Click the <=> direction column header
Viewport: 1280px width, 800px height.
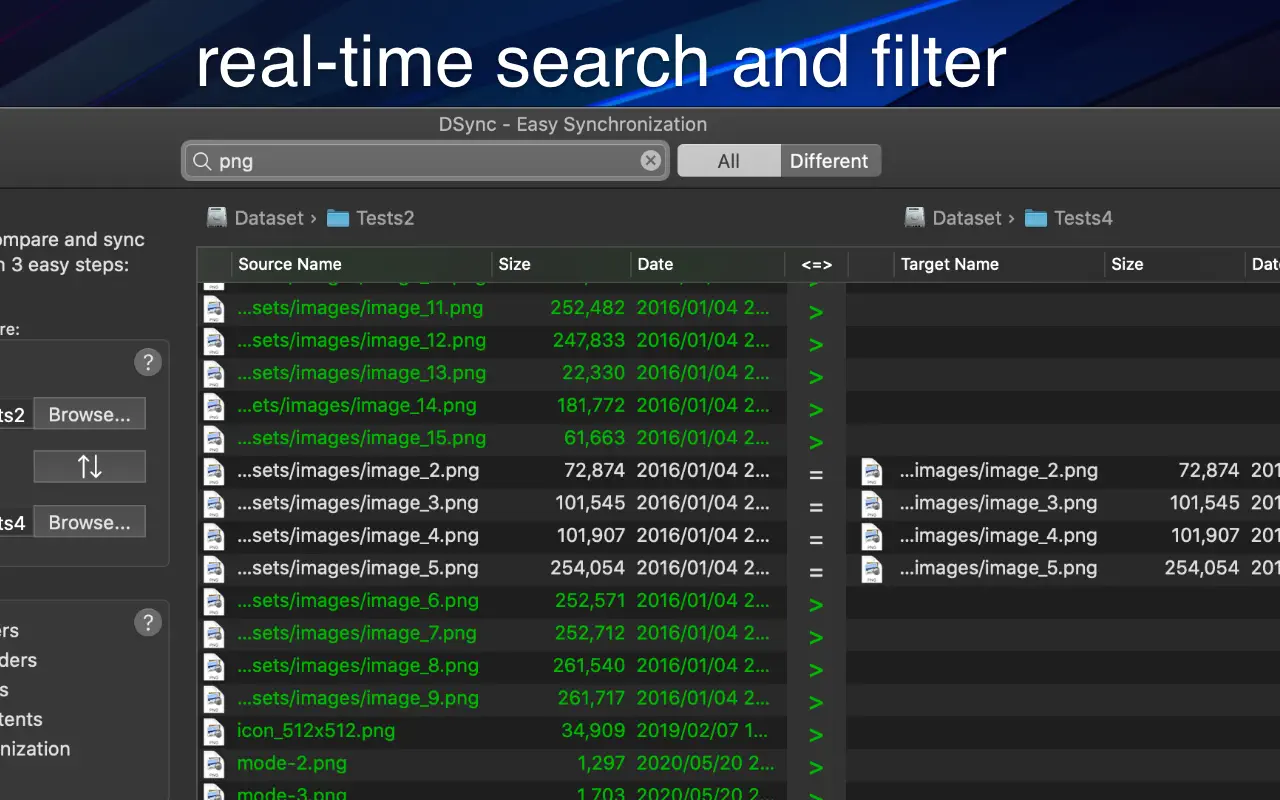pos(816,264)
